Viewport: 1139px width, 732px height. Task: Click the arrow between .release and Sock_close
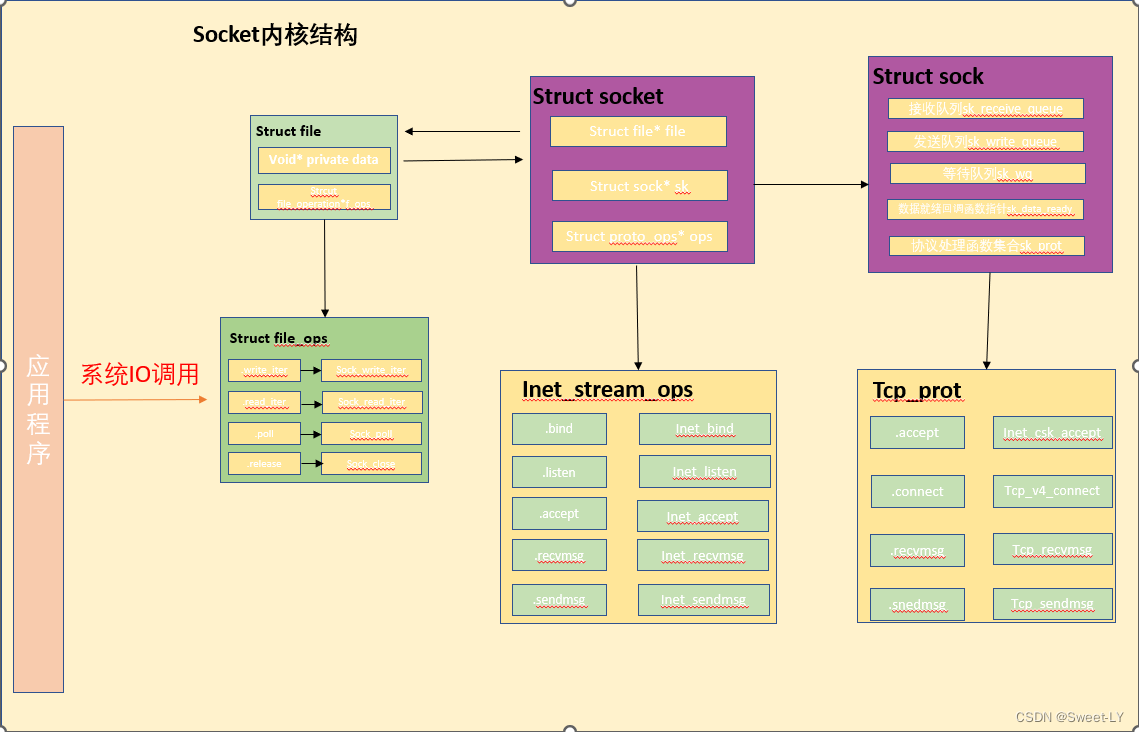[x=309, y=463]
